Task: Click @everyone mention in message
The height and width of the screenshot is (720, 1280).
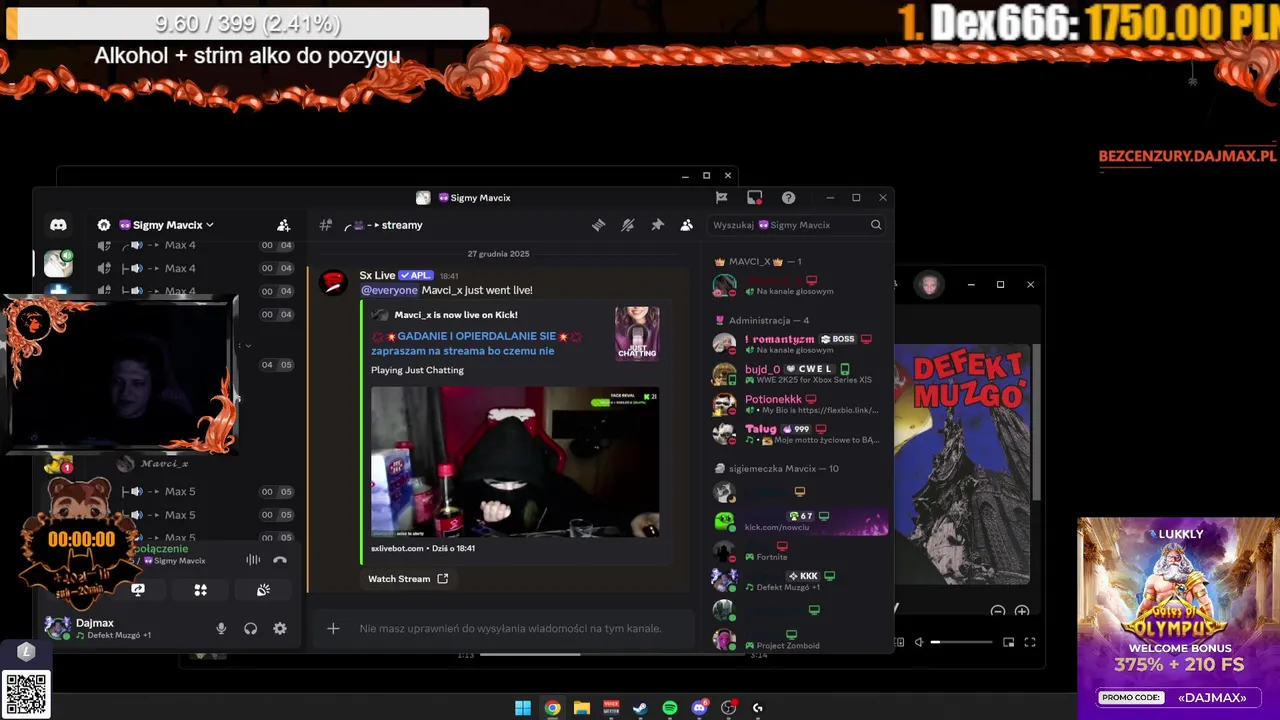Action: 389,290
